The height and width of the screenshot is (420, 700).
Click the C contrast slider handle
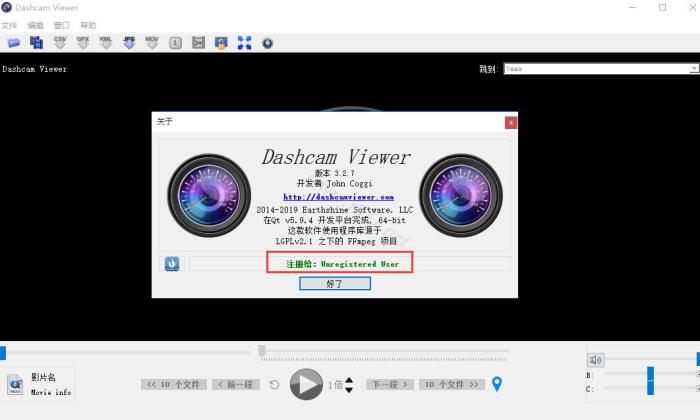click(650, 388)
